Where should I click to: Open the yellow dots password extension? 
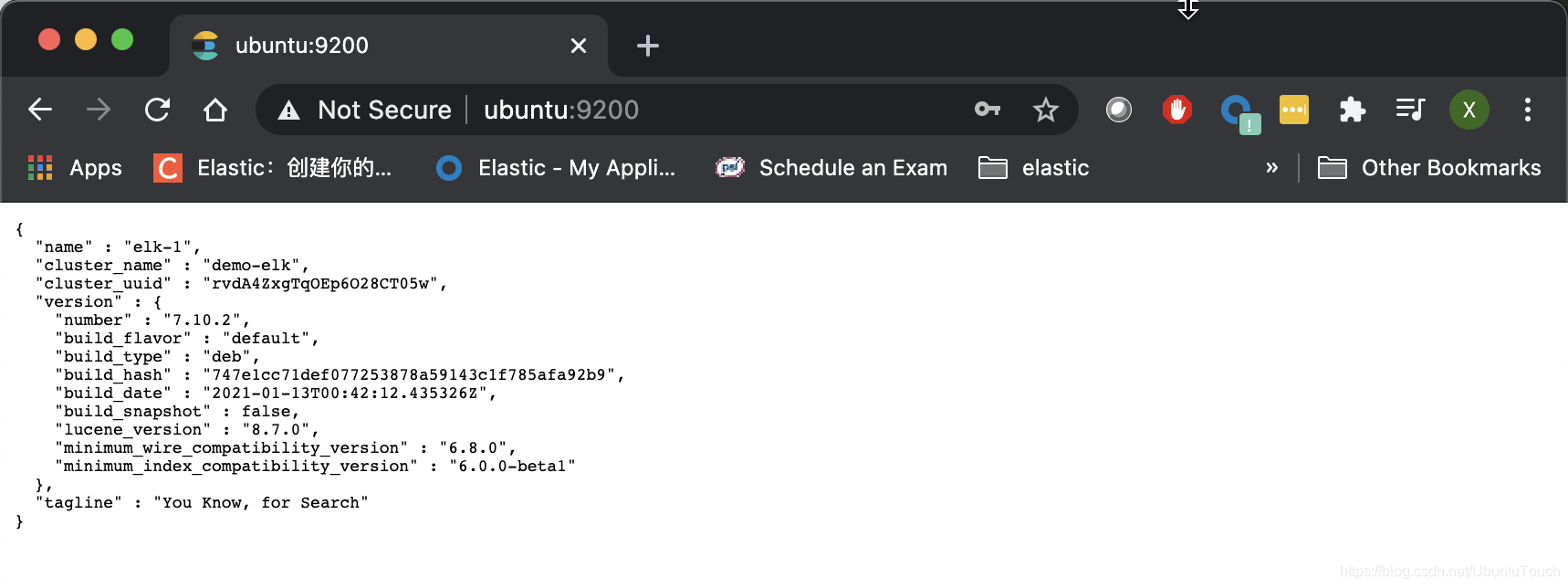(x=1294, y=110)
